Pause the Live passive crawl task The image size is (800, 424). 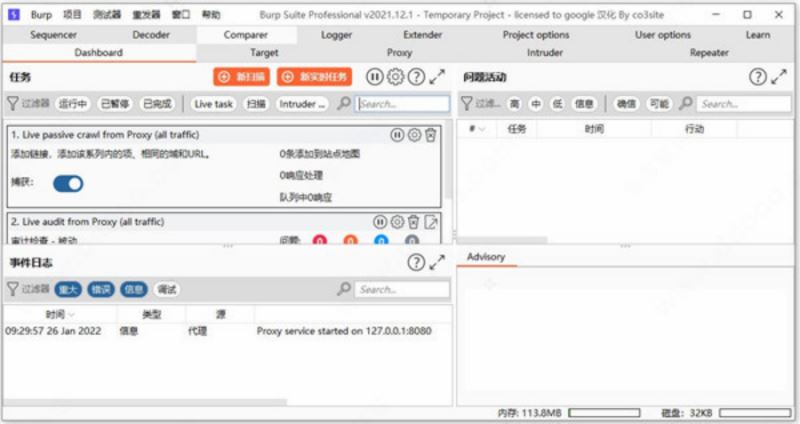tap(397, 135)
